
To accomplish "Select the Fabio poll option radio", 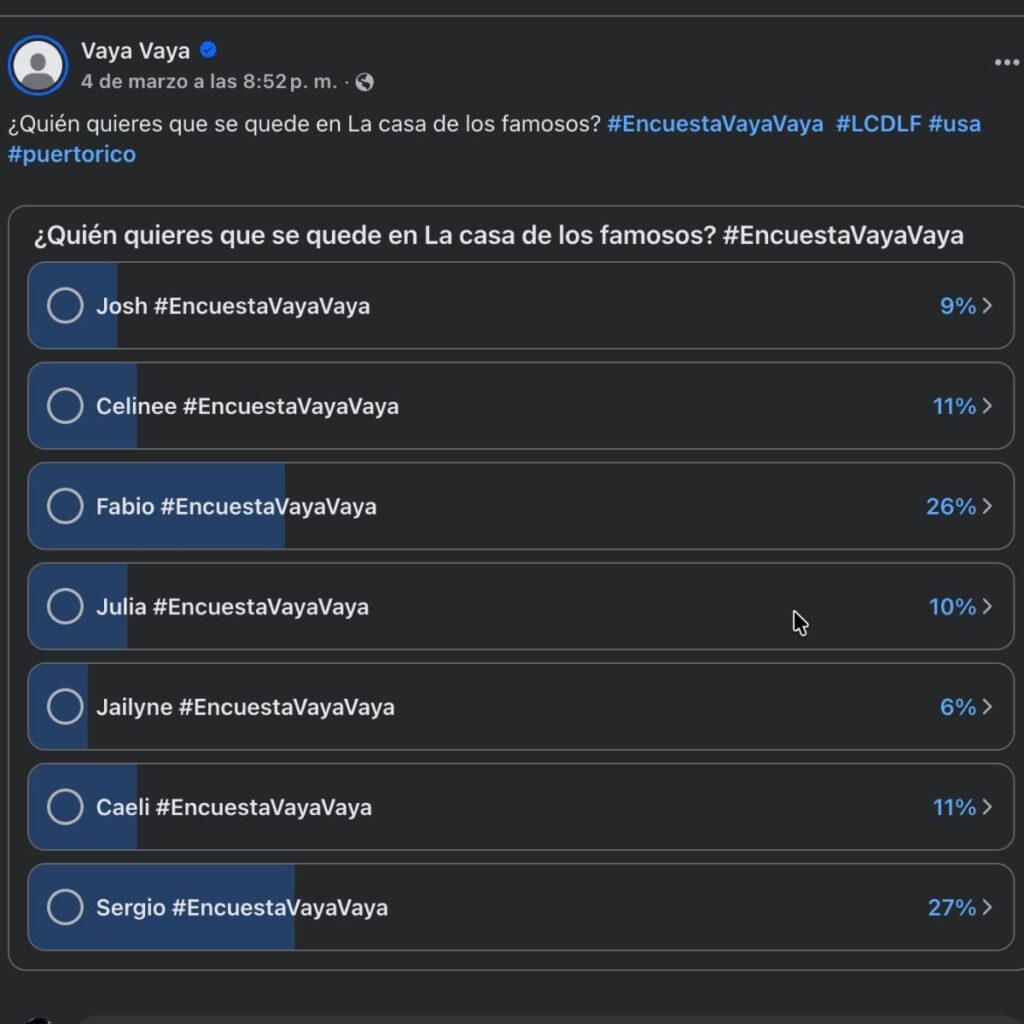I will tap(65, 506).
